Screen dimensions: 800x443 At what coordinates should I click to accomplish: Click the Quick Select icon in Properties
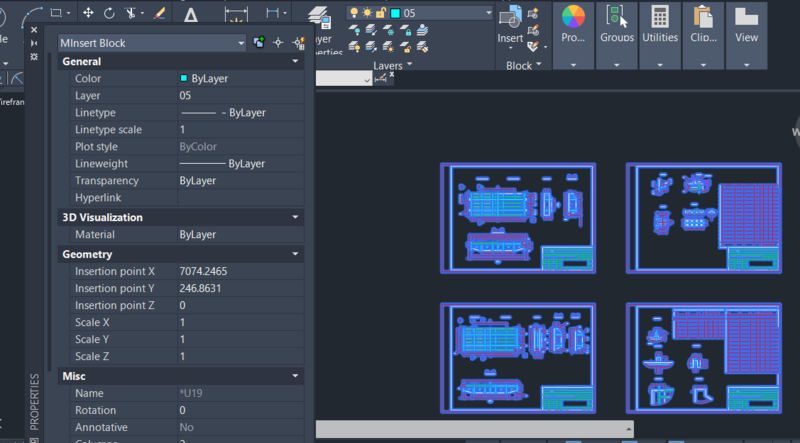[297, 43]
